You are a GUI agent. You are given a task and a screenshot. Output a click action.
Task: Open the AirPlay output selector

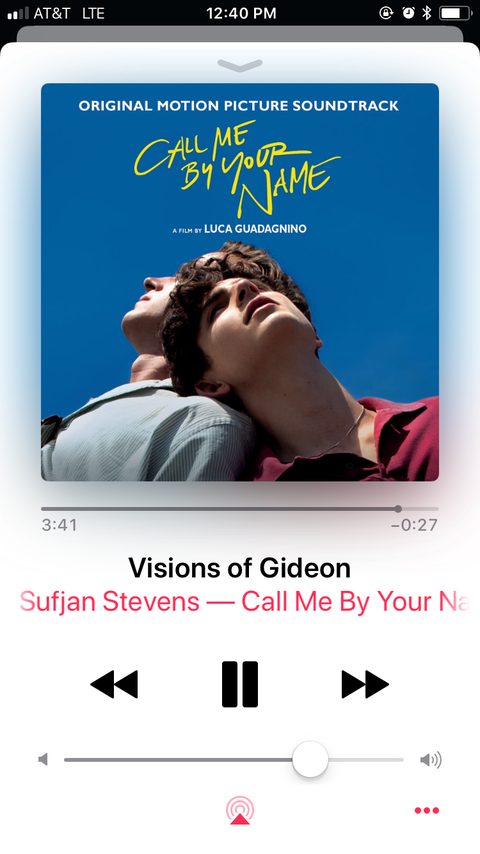point(240,810)
